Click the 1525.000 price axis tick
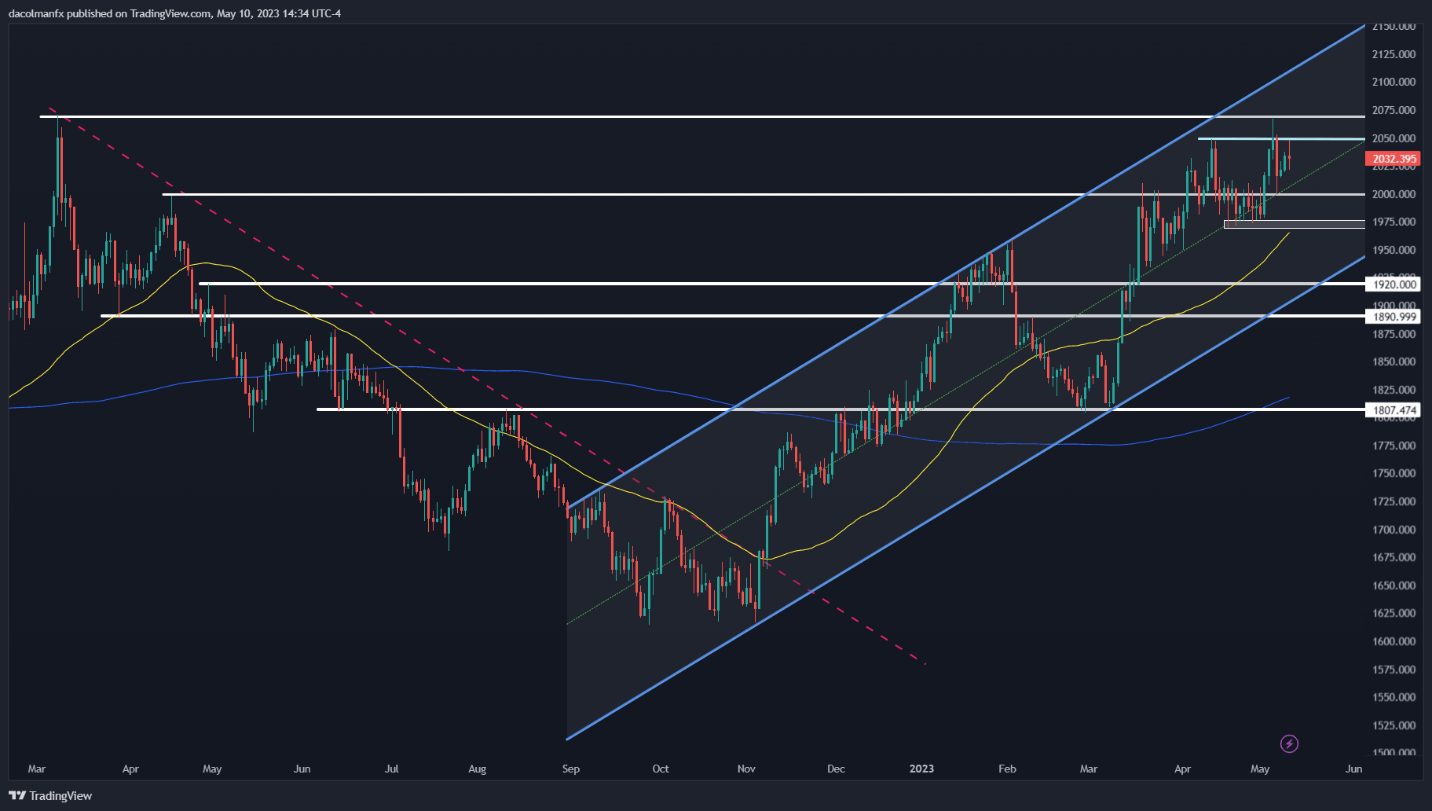This screenshot has width=1432, height=811. 1396,725
